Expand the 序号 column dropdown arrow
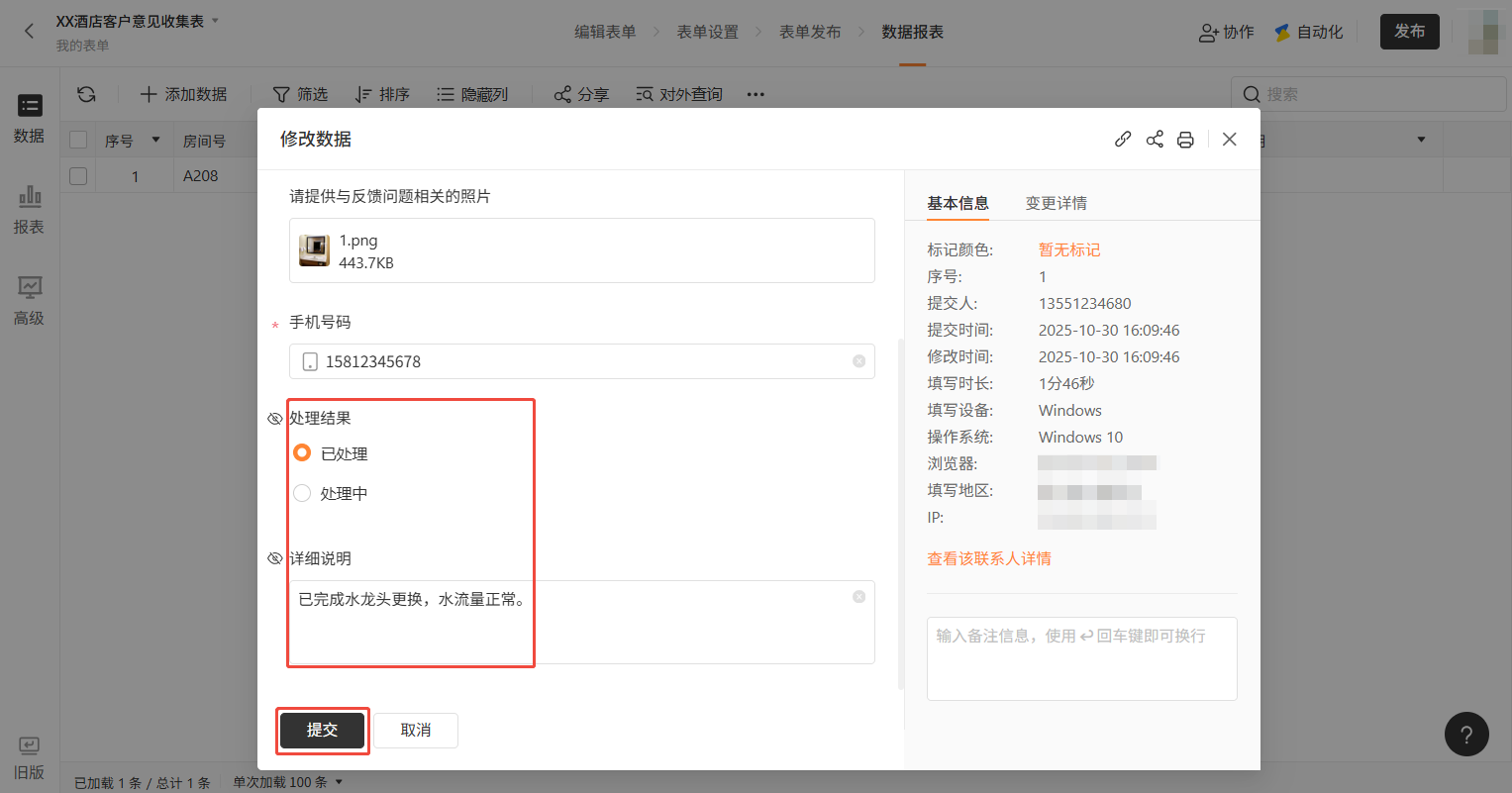 point(155,141)
